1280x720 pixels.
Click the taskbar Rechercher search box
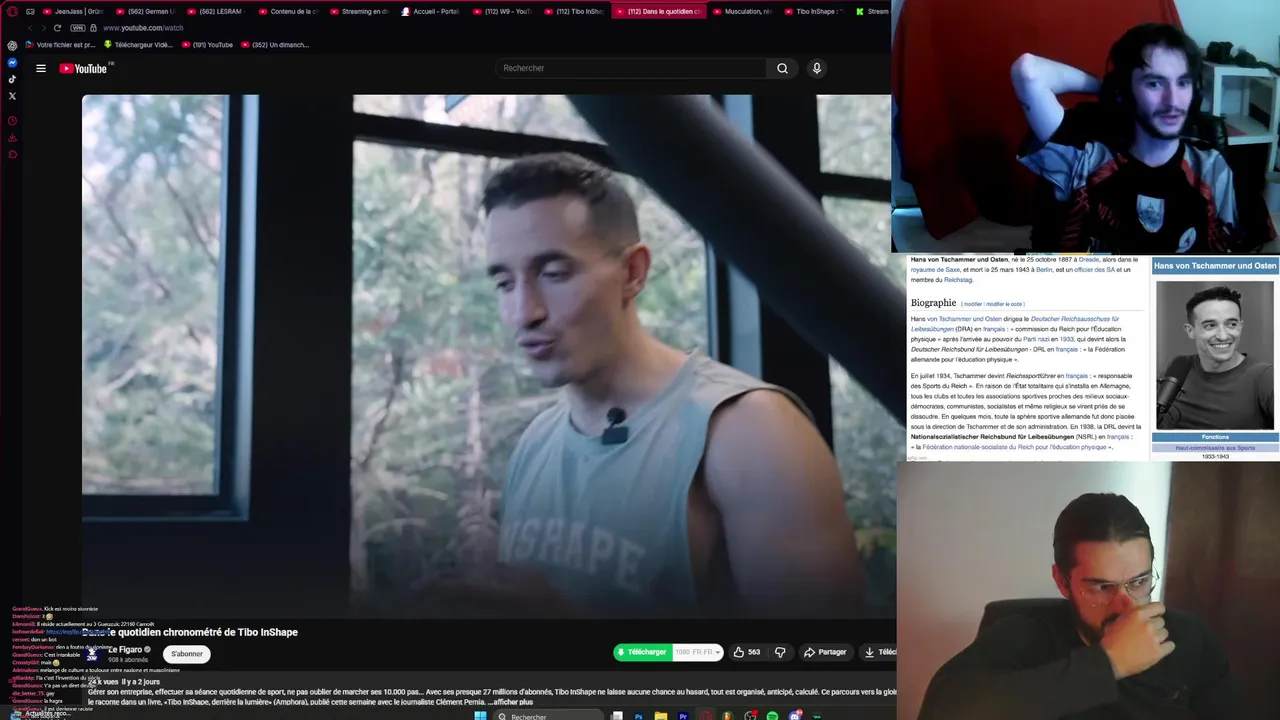point(548,716)
